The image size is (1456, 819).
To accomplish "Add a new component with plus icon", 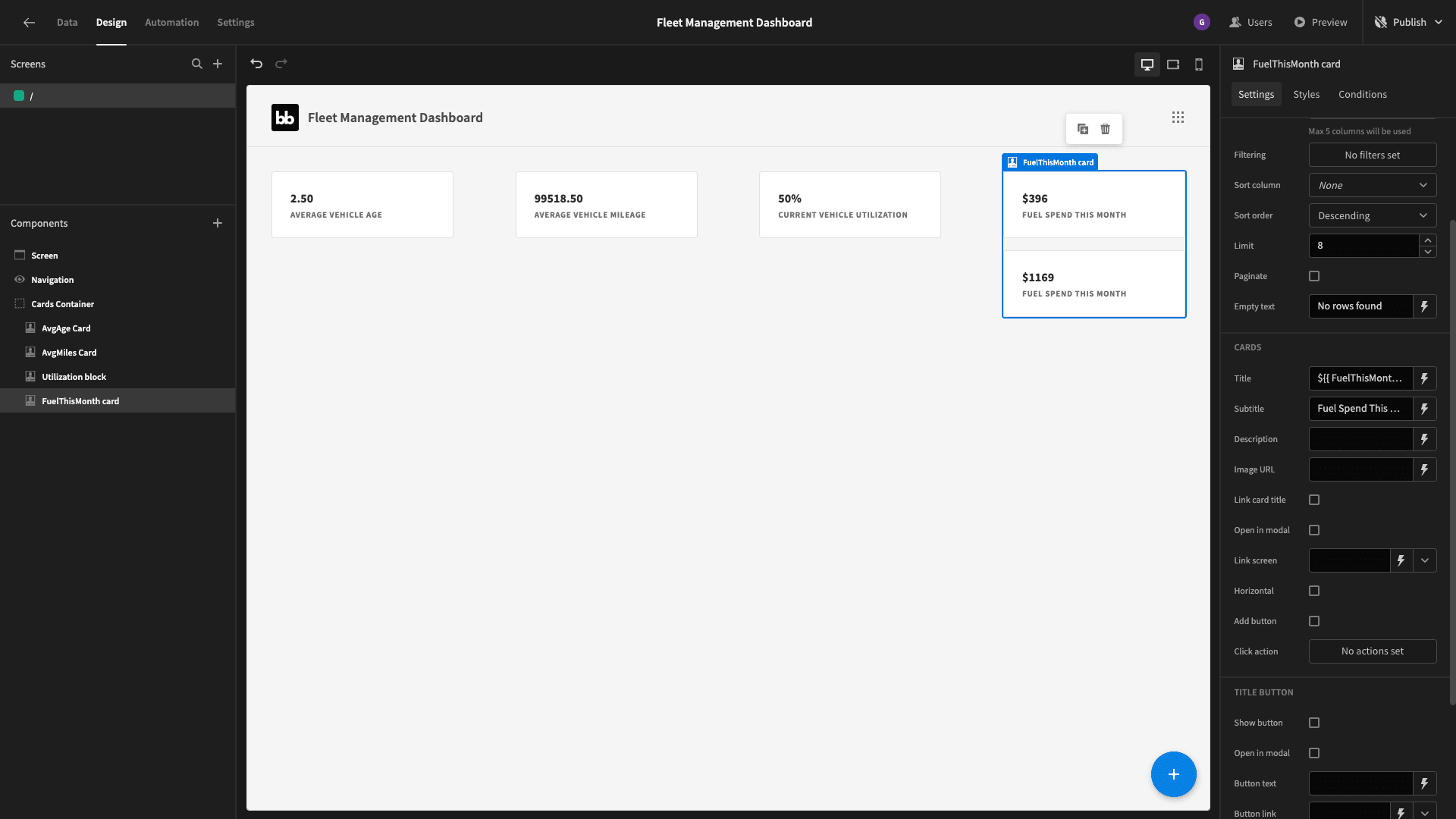I will (218, 223).
